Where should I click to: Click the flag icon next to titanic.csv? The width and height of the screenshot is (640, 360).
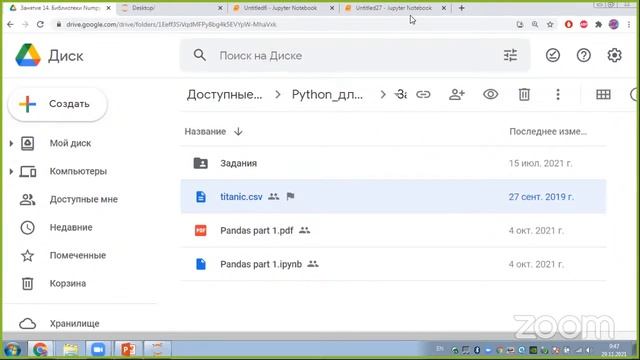(290, 197)
